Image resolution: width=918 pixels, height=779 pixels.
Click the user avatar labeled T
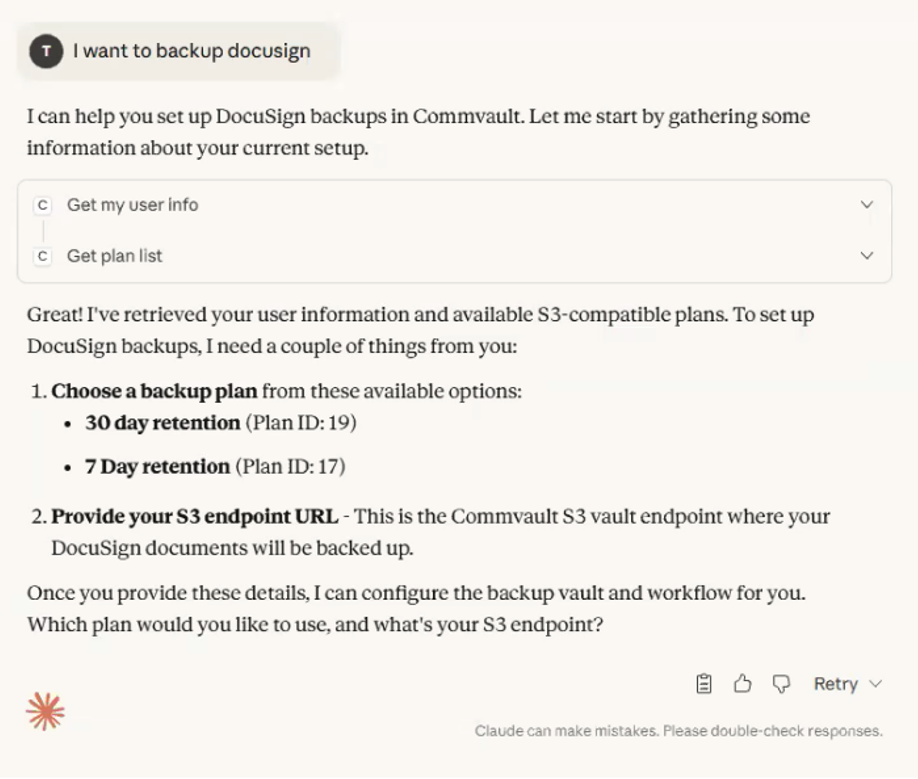[x=46, y=51]
